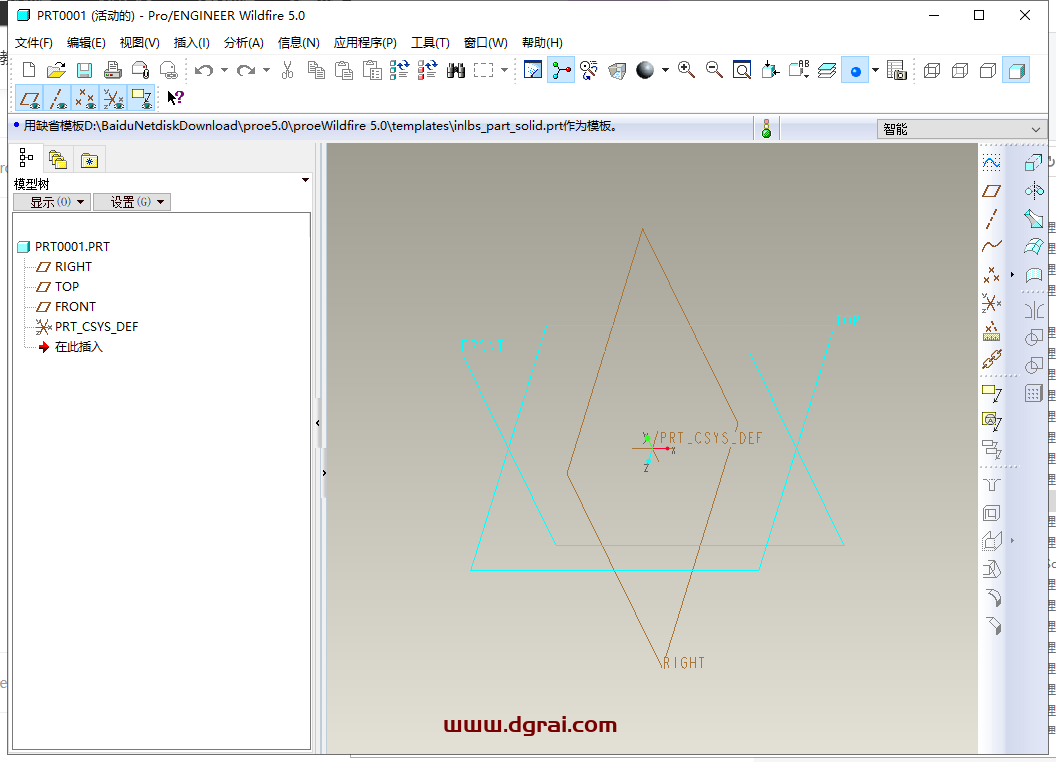
Task: Redo the last undone action
Action: pos(245,70)
